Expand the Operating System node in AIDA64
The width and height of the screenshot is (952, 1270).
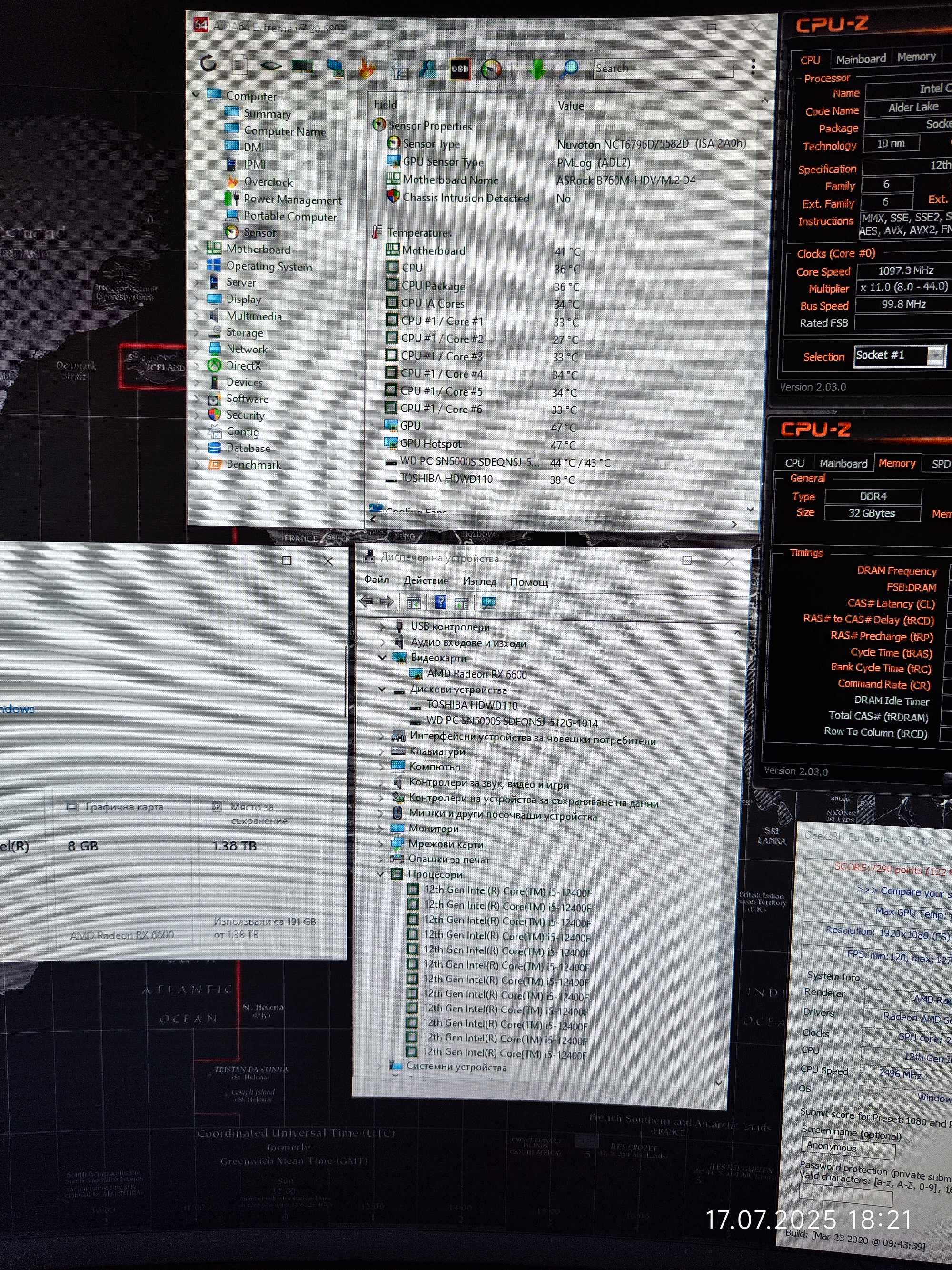(197, 265)
